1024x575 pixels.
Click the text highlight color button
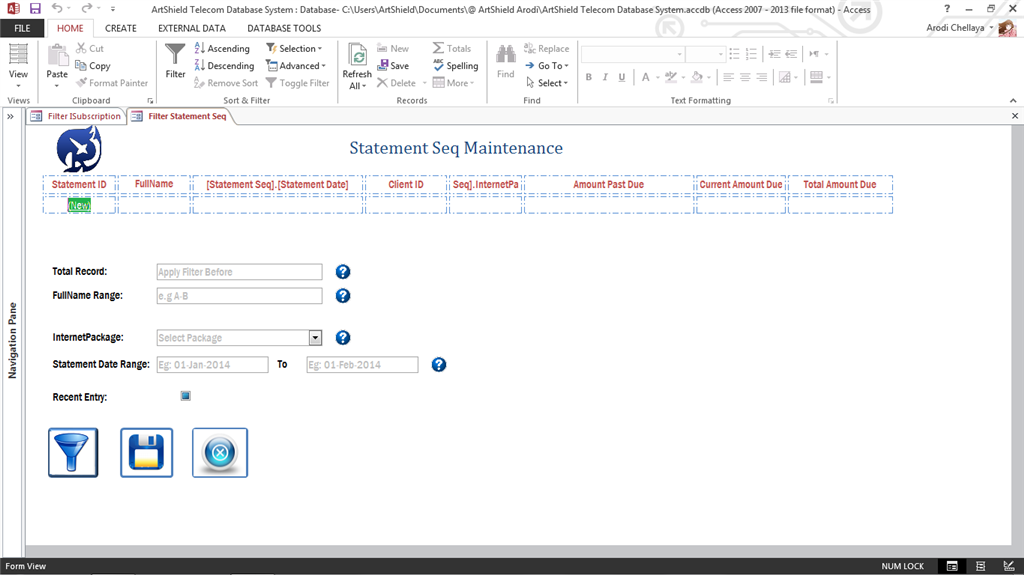click(671, 77)
